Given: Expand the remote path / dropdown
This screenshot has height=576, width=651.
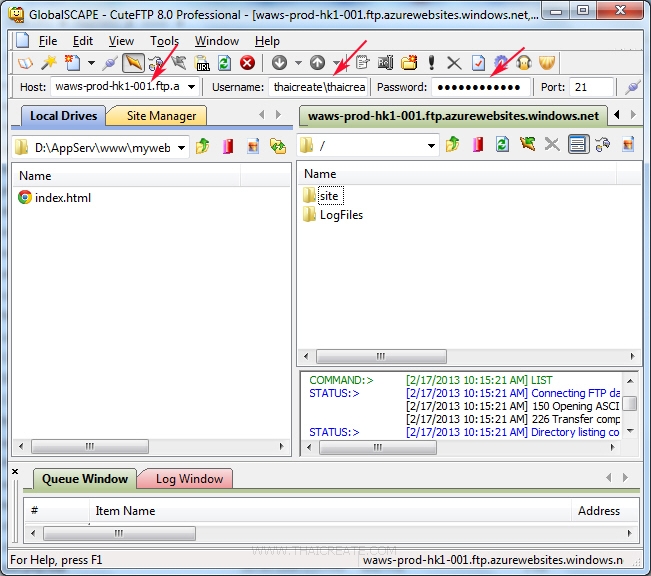Looking at the screenshot, I should pos(431,146).
